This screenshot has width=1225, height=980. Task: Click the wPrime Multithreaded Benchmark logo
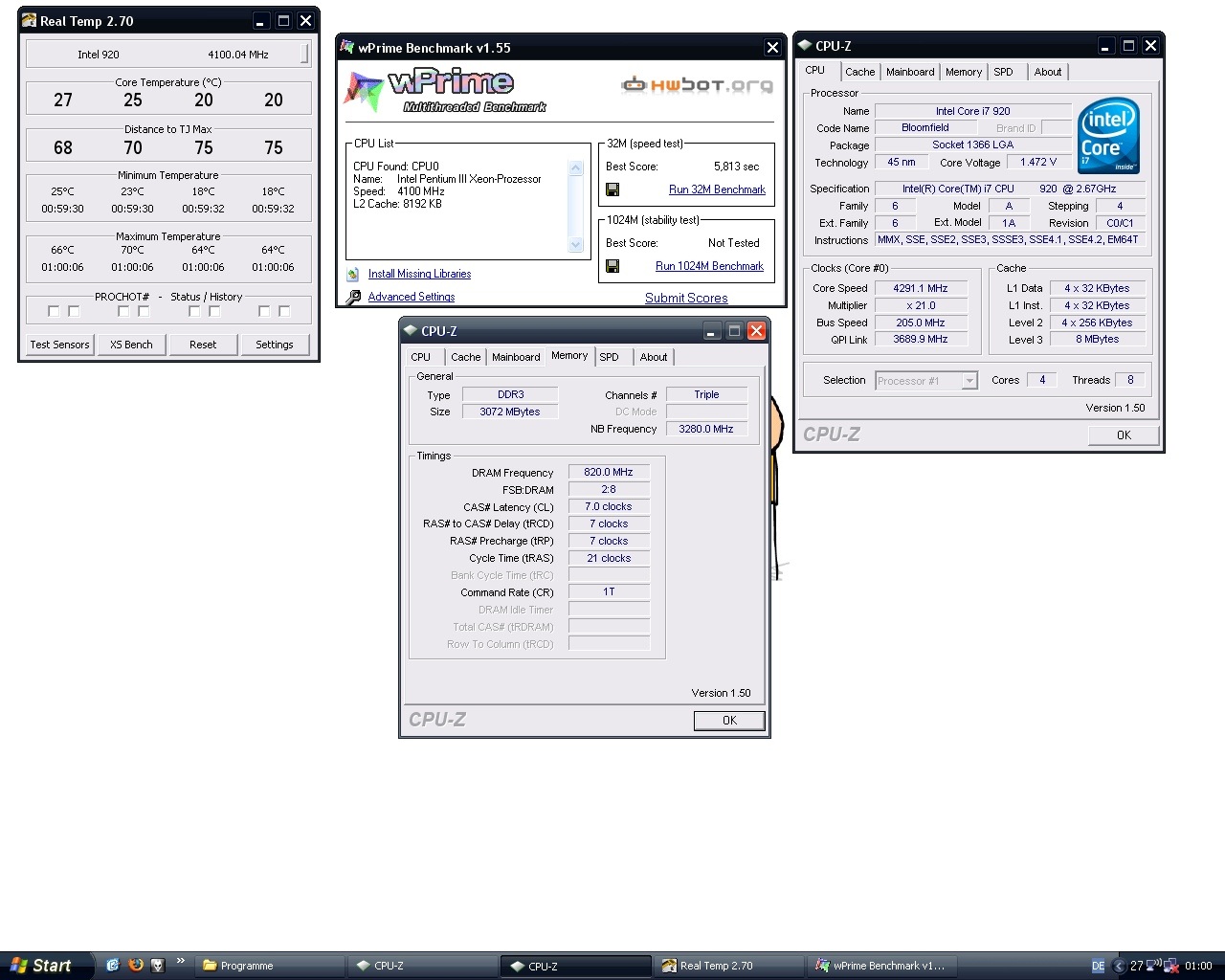coord(445,91)
